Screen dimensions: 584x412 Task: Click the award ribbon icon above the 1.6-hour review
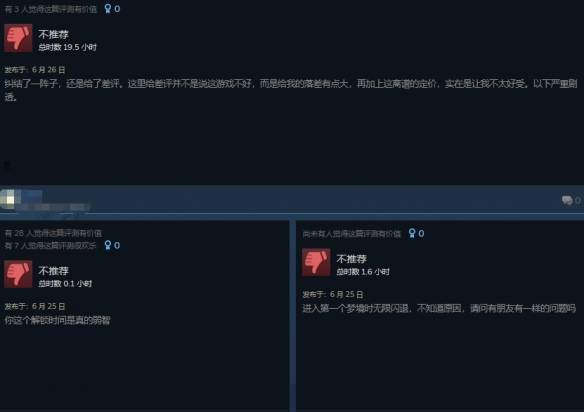[412, 233]
